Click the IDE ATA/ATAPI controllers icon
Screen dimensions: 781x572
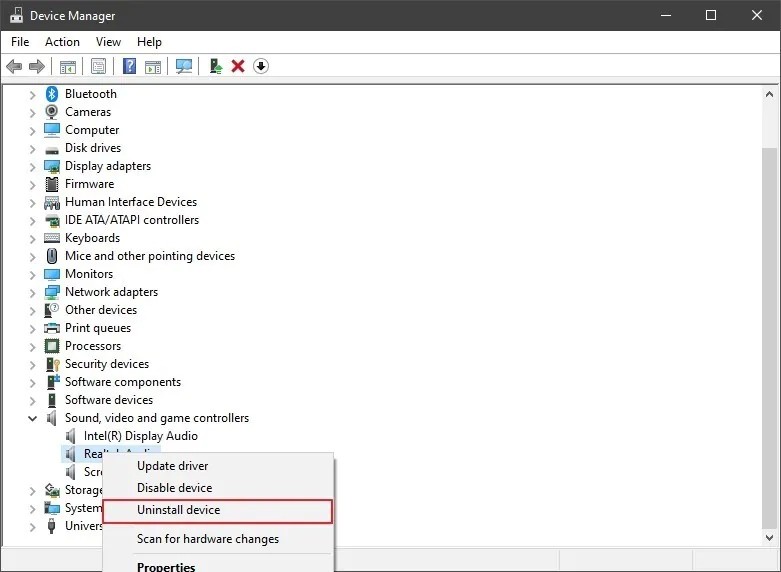52,220
